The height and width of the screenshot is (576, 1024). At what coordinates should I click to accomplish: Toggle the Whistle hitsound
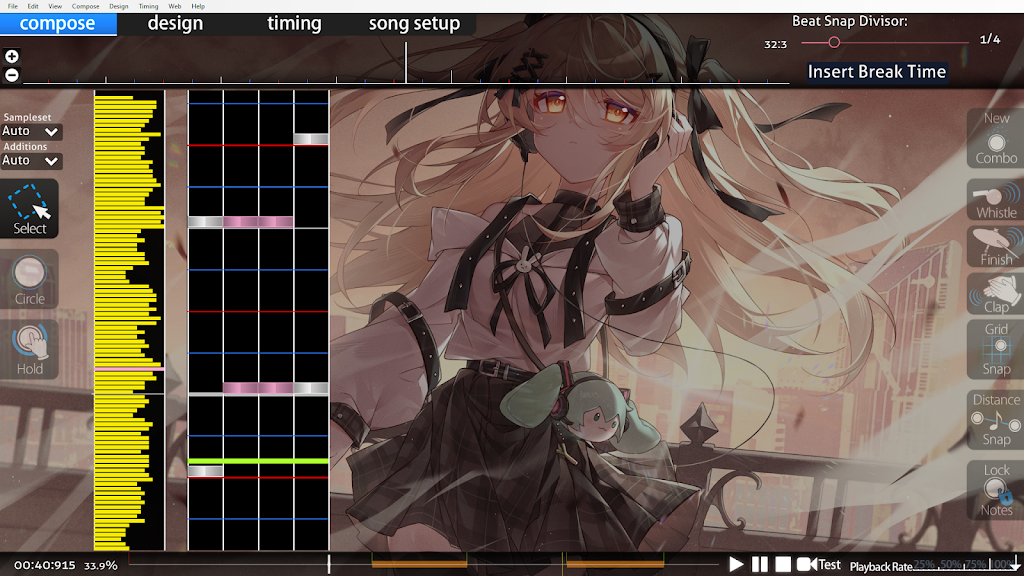click(x=995, y=200)
